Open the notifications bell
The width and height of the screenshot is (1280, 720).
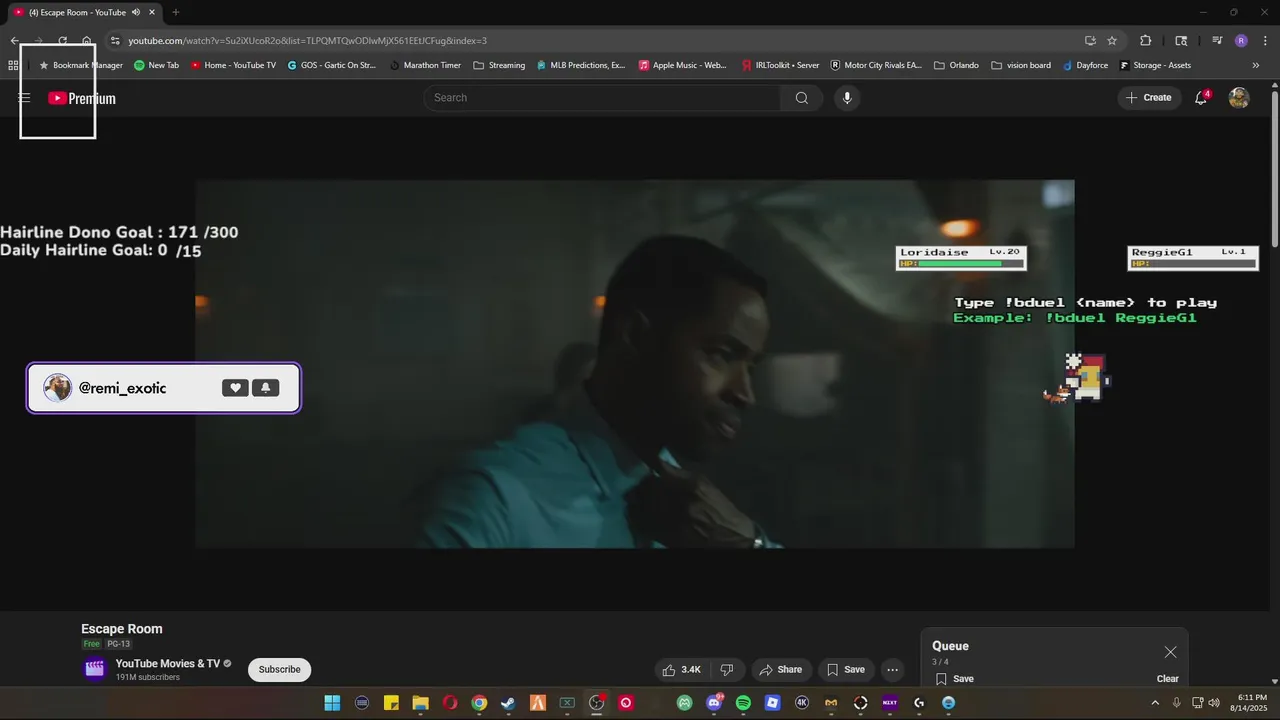(x=1201, y=98)
